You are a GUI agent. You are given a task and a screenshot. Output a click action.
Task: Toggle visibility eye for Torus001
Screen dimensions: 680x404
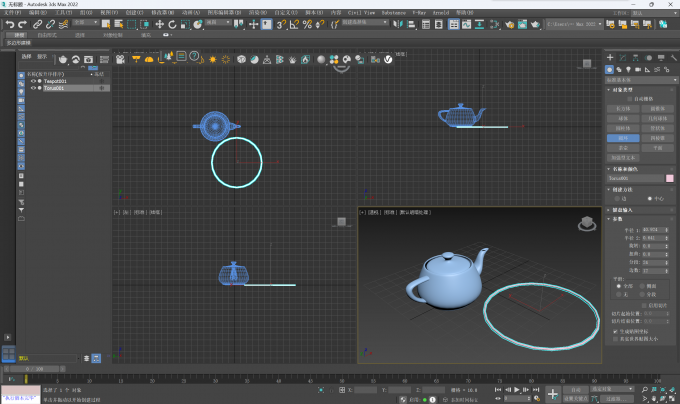click(x=33, y=88)
